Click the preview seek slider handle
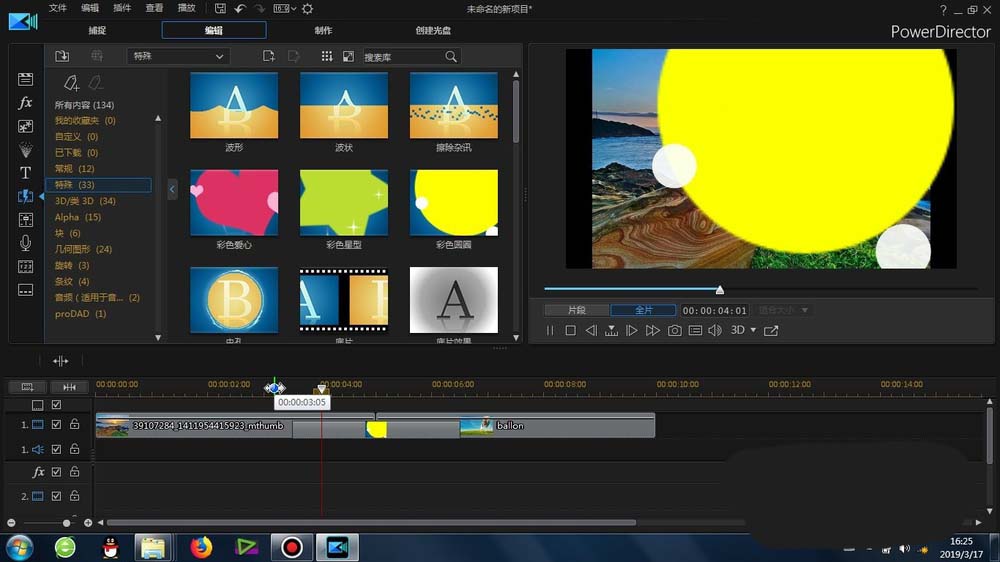The width and height of the screenshot is (1000, 562). point(719,290)
